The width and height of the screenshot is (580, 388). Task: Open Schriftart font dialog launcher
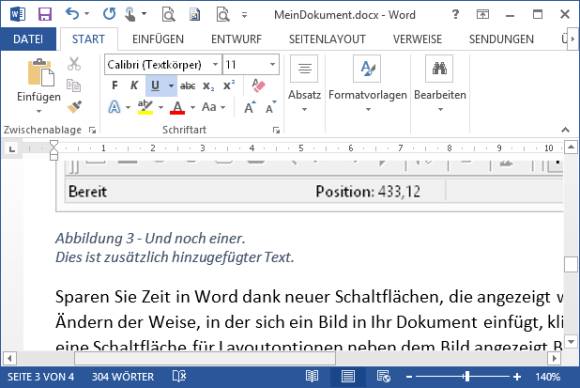[x=276, y=130]
